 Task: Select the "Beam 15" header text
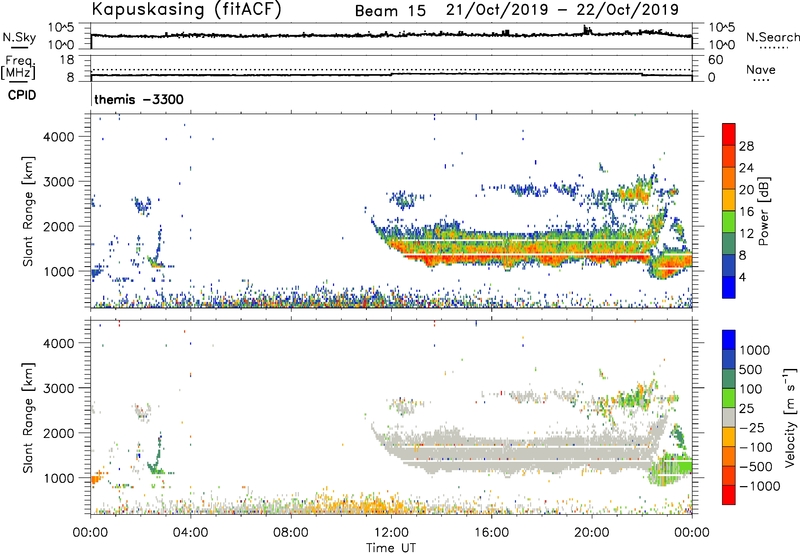[390, 11]
